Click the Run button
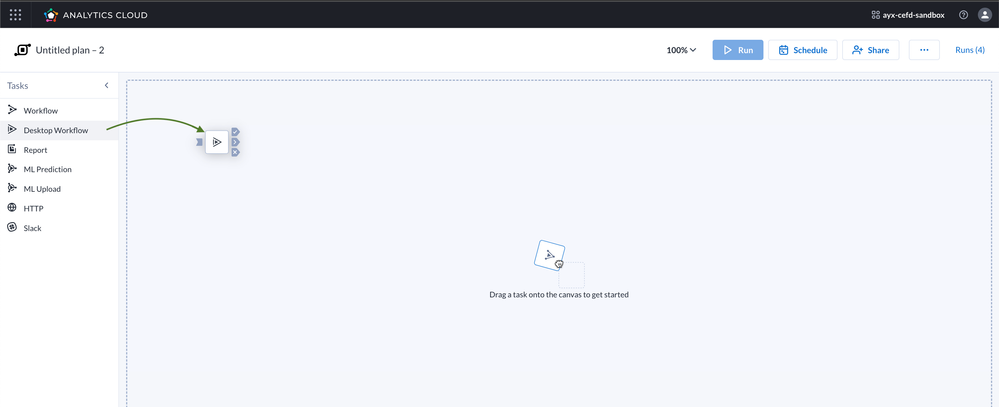999x407 pixels. pos(738,50)
